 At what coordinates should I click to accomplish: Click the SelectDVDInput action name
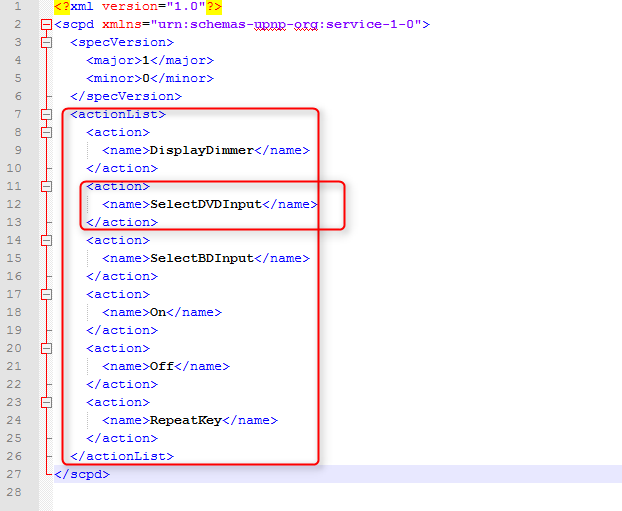click(206, 204)
